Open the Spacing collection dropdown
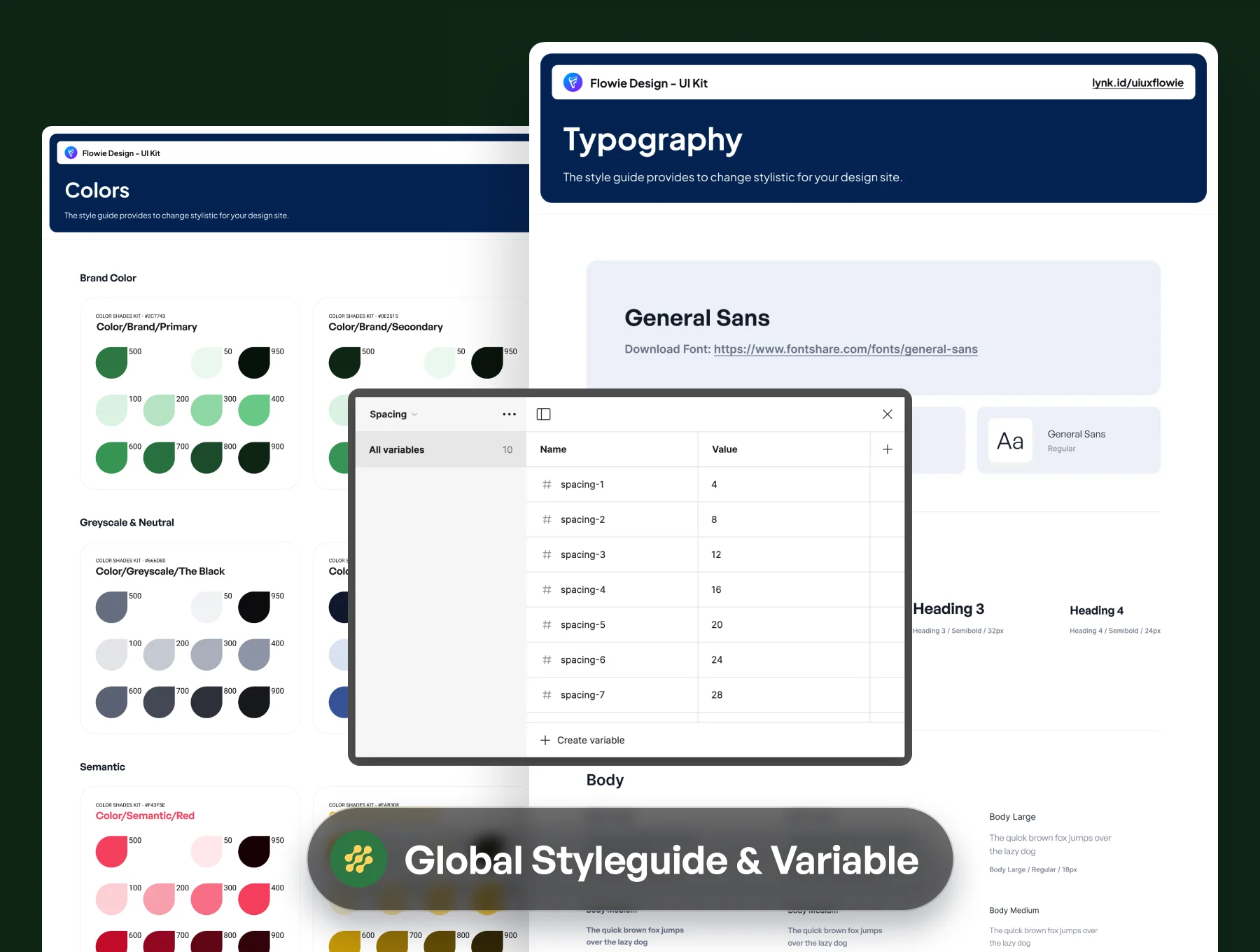This screenshot has width=1260, height=952. click(x=393, y=414)
